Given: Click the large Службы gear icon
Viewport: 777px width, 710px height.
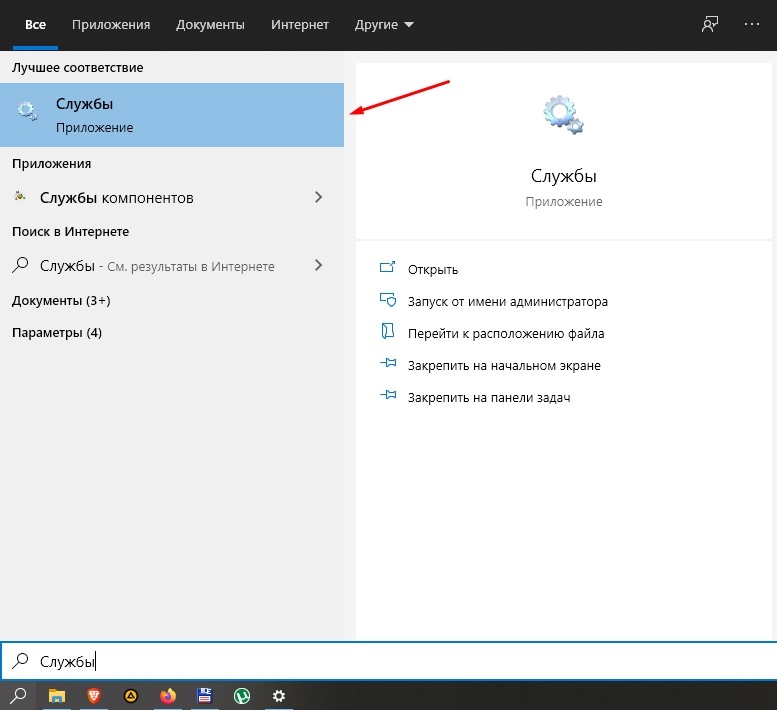Looking at the screenshot, I should [x=563, y=114].
